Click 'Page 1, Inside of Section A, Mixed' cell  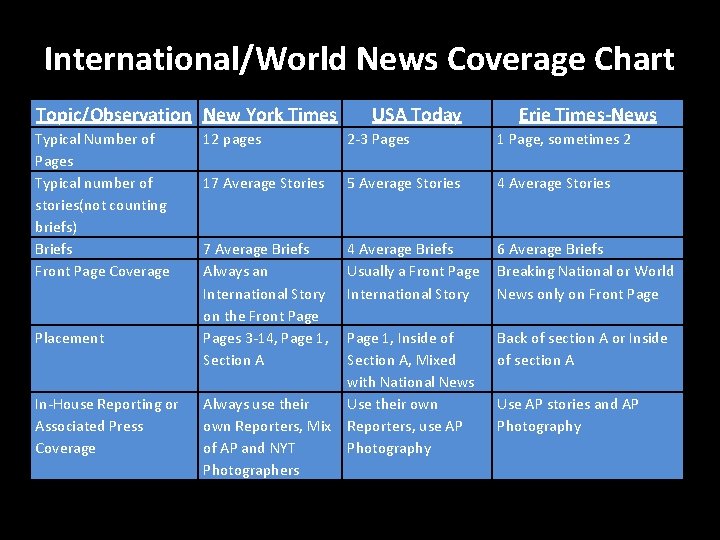pos(417,359)
